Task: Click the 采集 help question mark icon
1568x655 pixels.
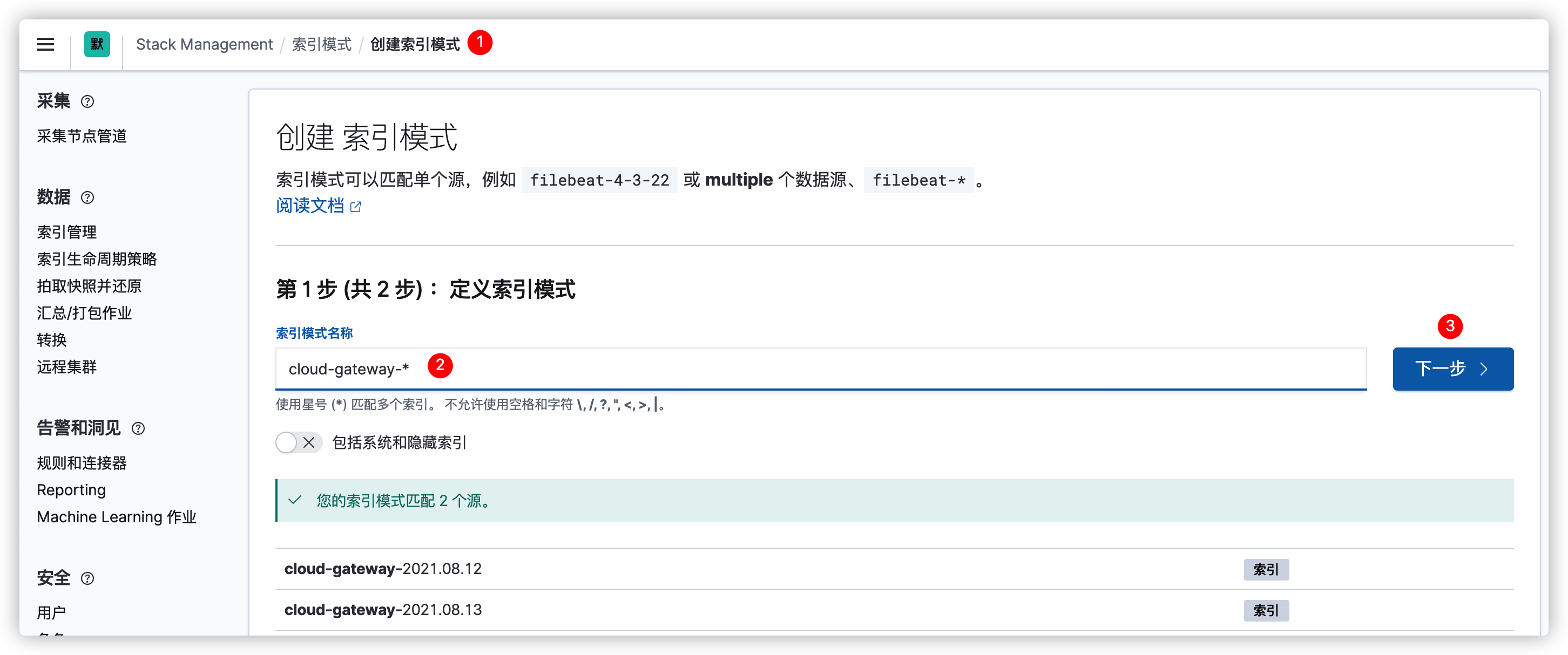Action: pos(87,100)
